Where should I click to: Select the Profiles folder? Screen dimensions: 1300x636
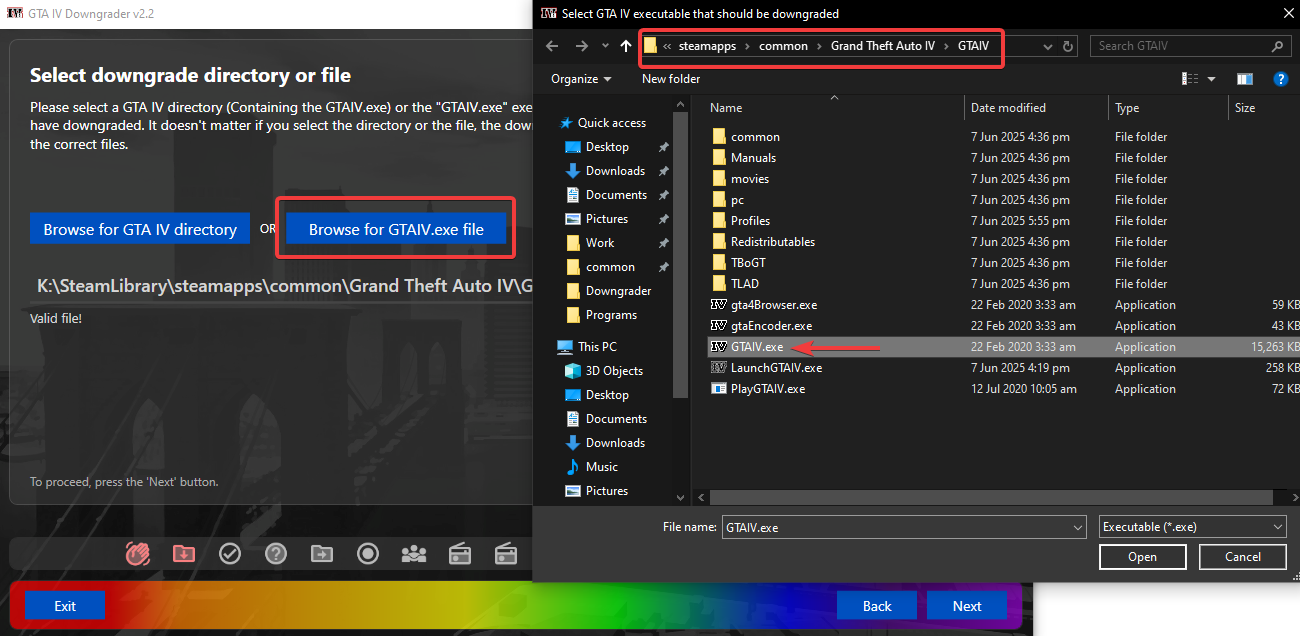pos(751,221)
